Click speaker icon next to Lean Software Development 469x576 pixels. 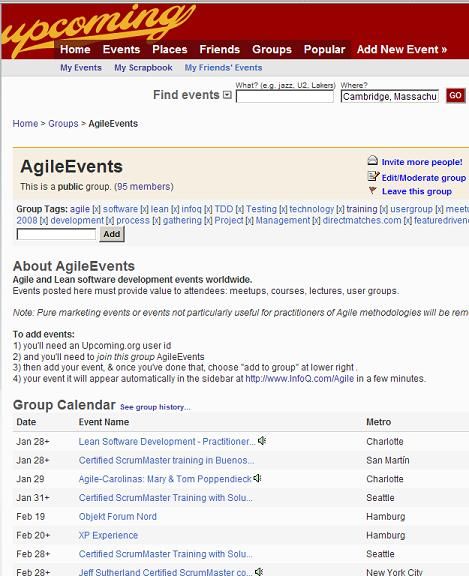coord(261,440)
